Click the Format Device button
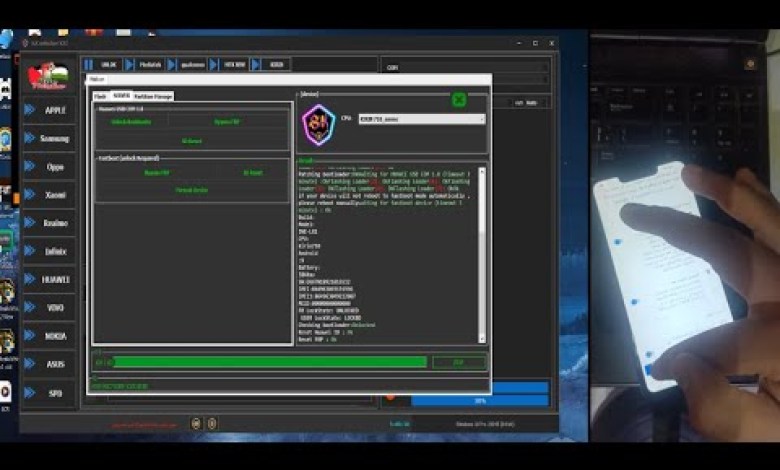 [x=191, y=190]
